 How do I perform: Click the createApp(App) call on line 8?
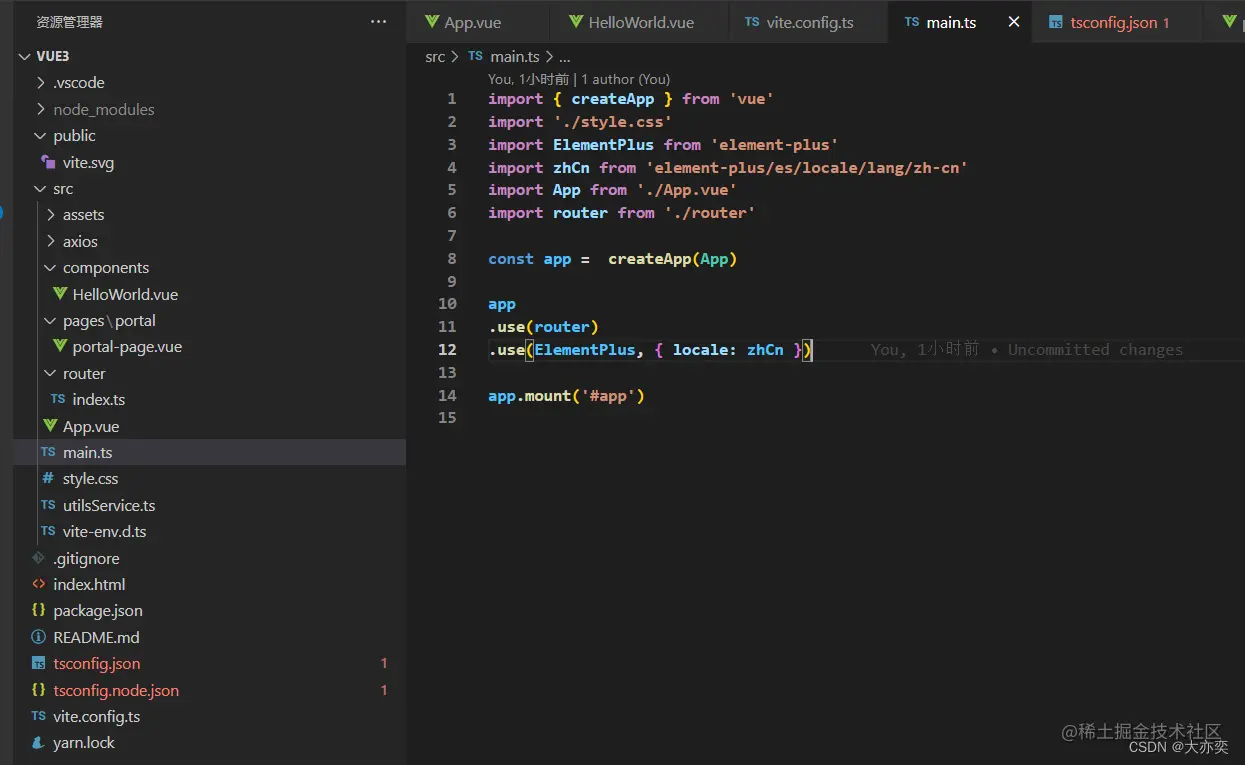click(672, 259)
